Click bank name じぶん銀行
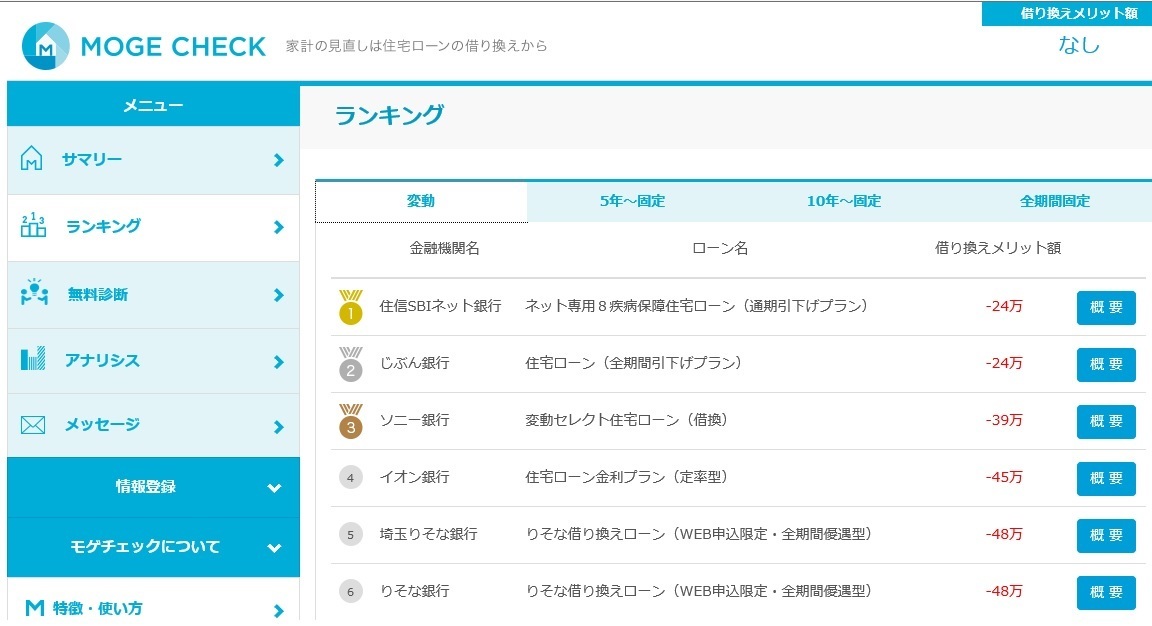Image resolution: width=1152 pixels, height=626 pixels. coord(414,363)
